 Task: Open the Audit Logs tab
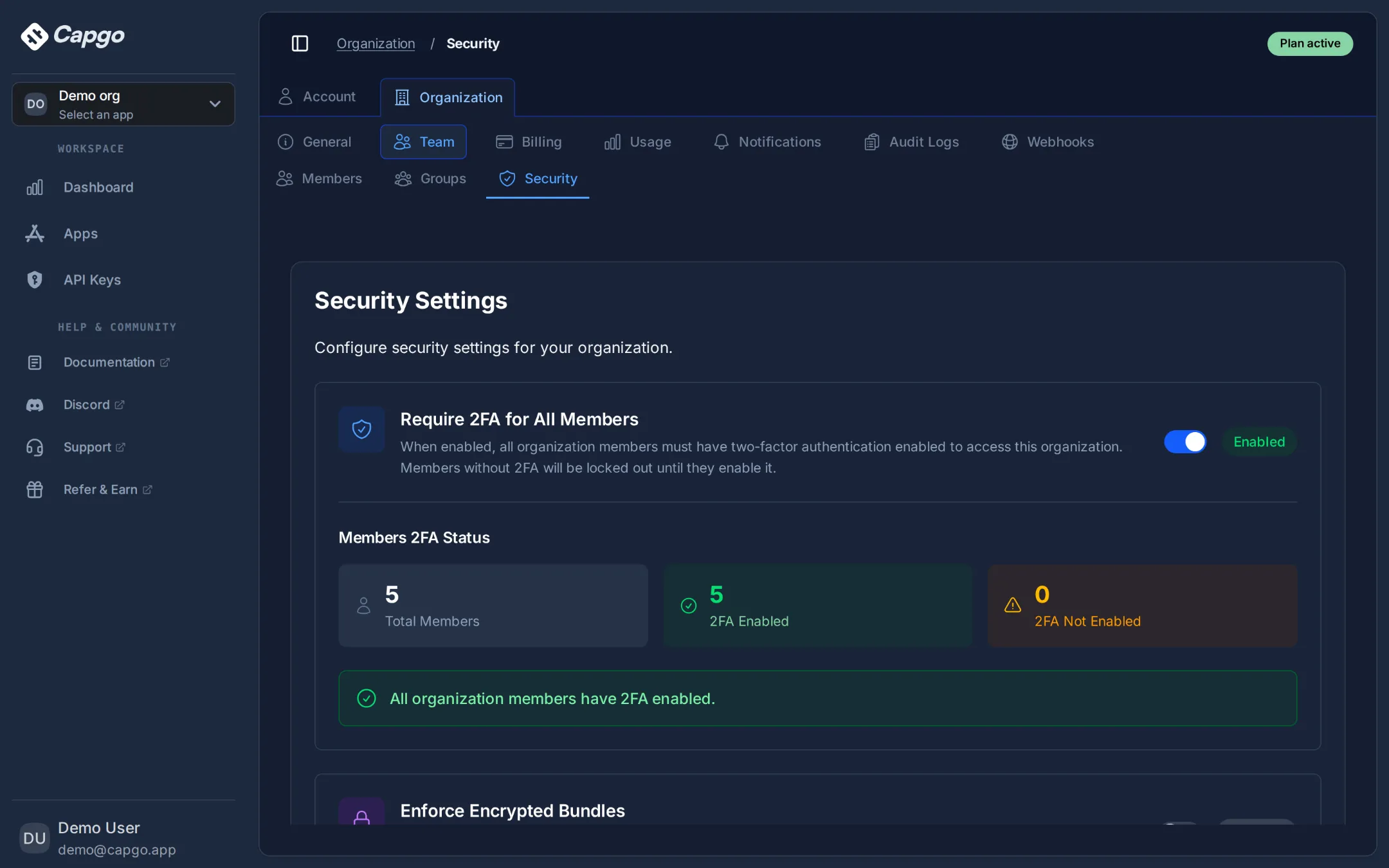point(911,142)
